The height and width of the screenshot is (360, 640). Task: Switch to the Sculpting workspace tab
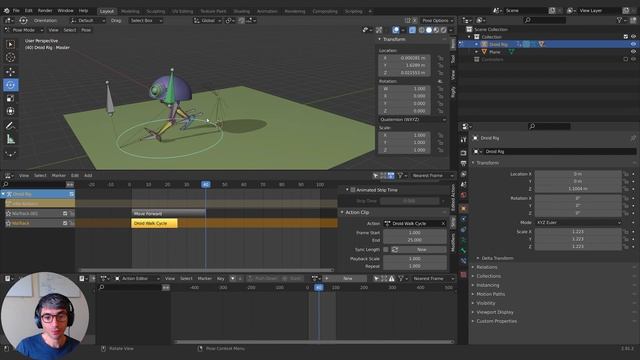click(156, 11)
